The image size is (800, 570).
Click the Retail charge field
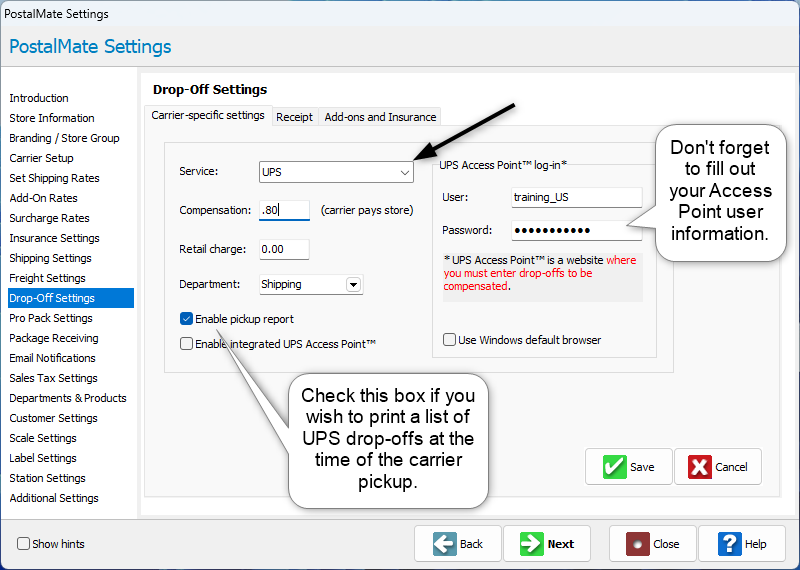click(x=284, y=249)
